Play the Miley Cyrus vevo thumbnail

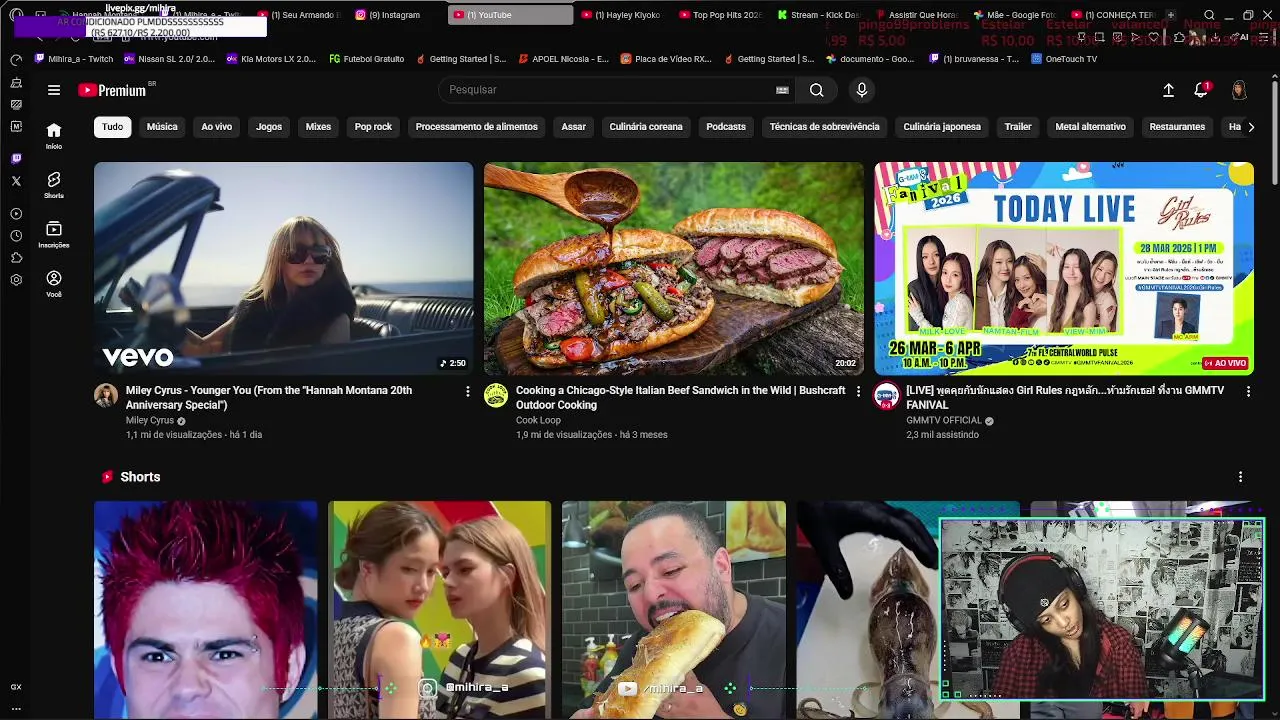click(284, 268)
